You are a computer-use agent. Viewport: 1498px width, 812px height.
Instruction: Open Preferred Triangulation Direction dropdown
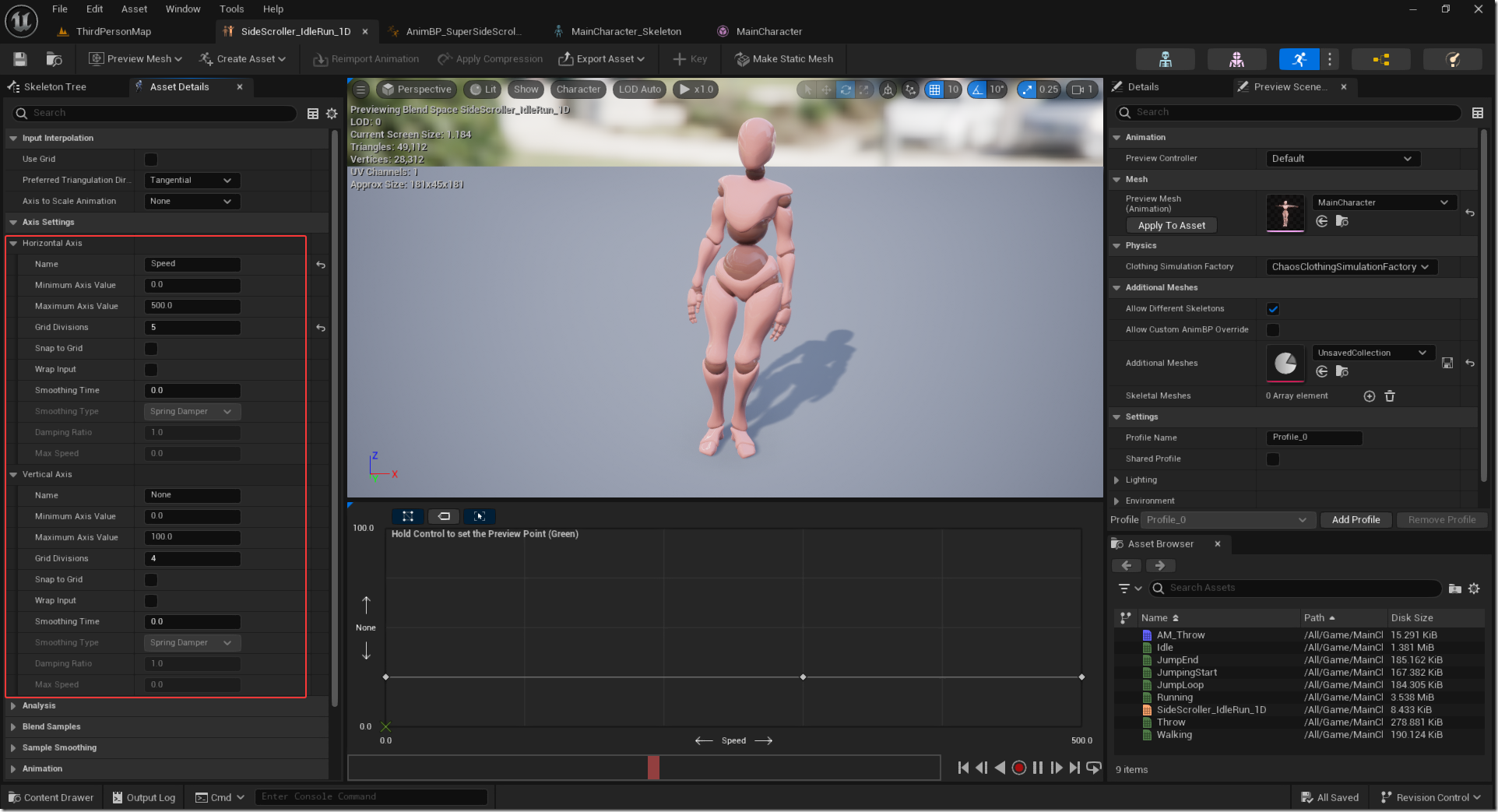click(192, 181)
